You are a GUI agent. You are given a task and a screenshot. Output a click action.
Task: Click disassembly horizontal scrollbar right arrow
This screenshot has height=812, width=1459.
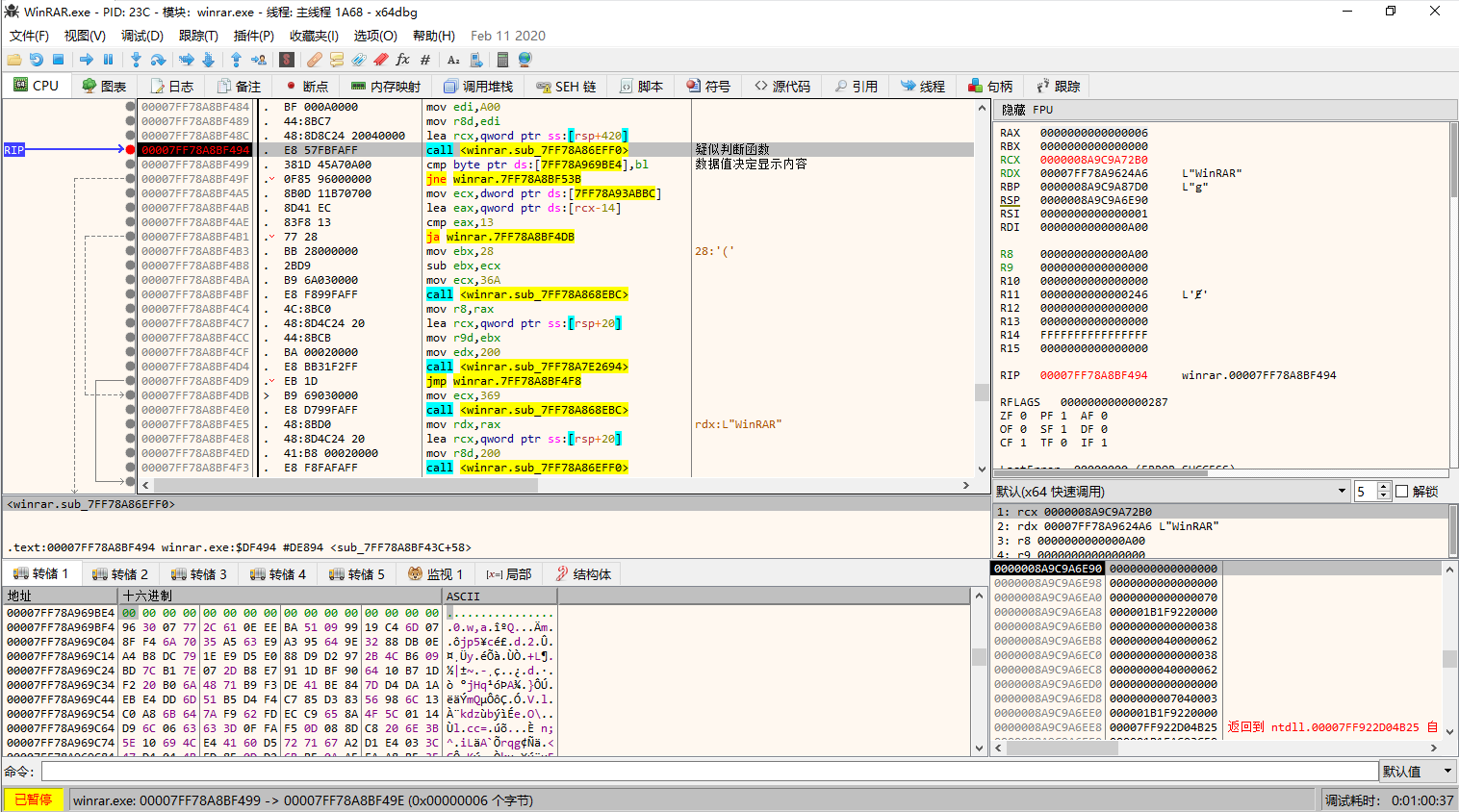[x=966, y=485]
